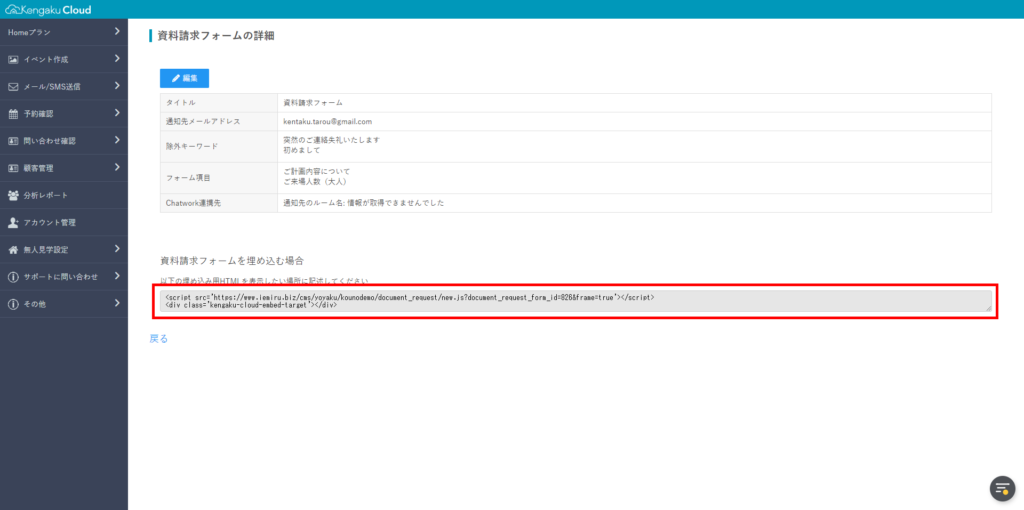Click inside the embed HTML code textarea
The width and height of the screenshot is (1024, 510).
click(x=575, y=301)
